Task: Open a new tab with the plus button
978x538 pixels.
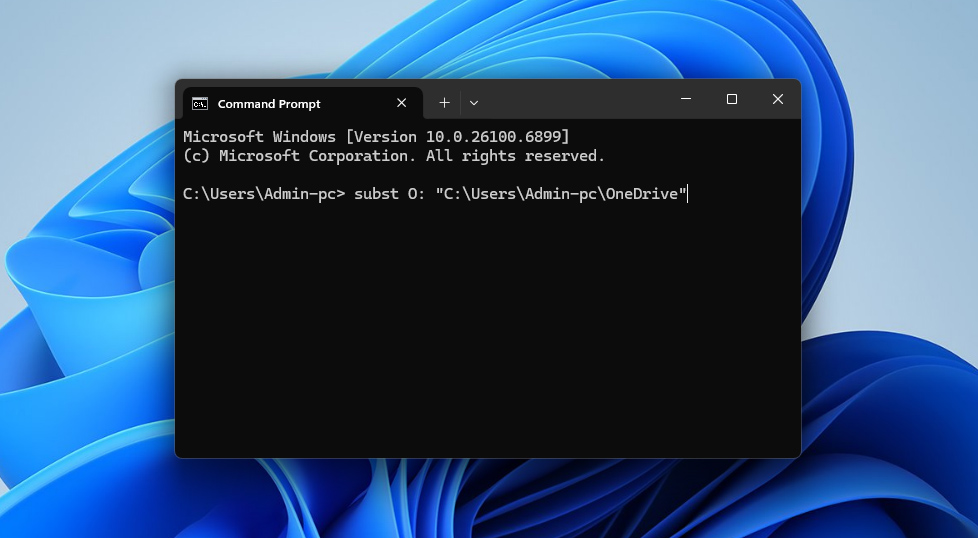Action: coord(444,103)
